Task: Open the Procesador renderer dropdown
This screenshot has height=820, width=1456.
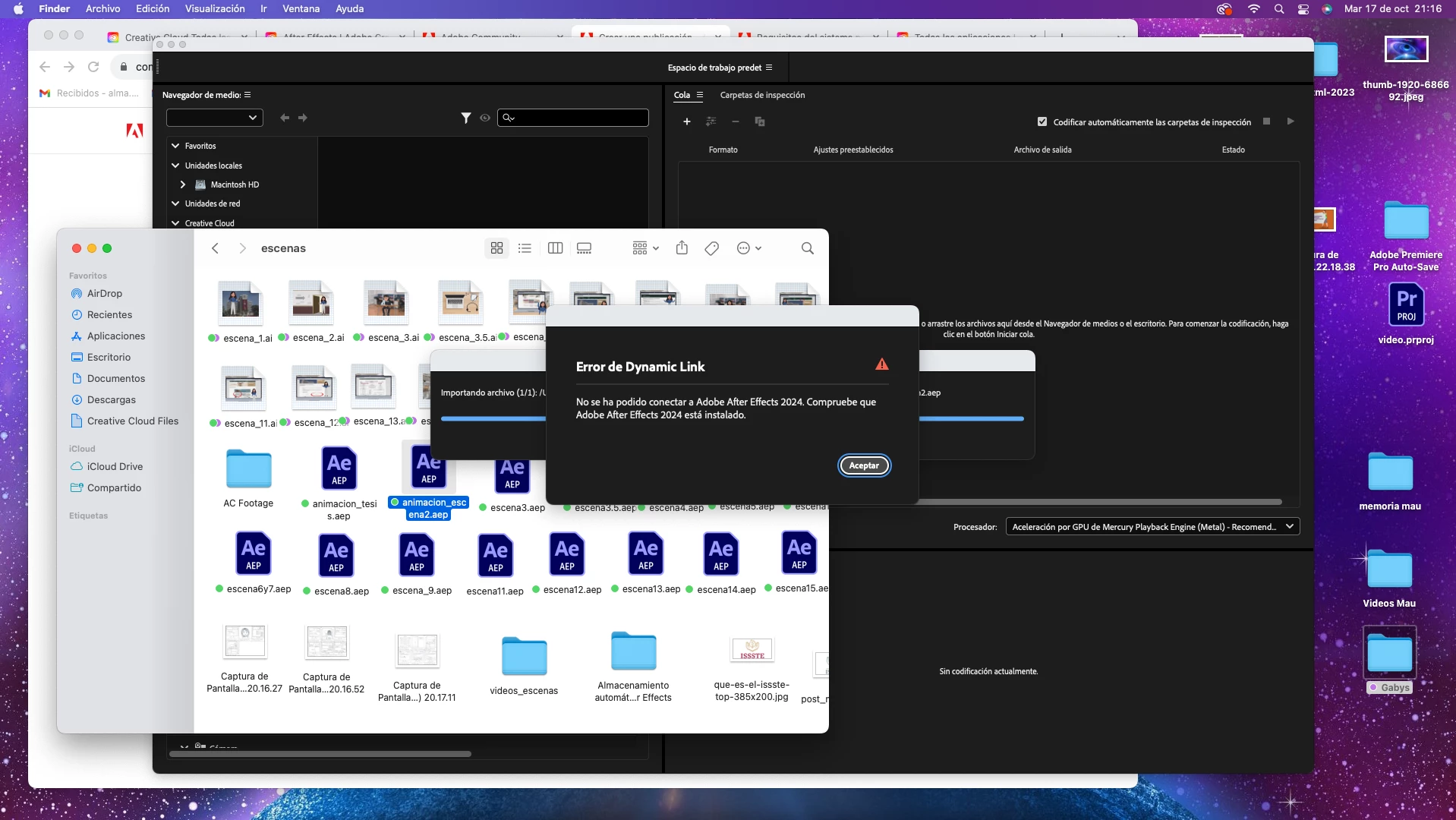Action: pyautogui.click(x=1152, y=527)
